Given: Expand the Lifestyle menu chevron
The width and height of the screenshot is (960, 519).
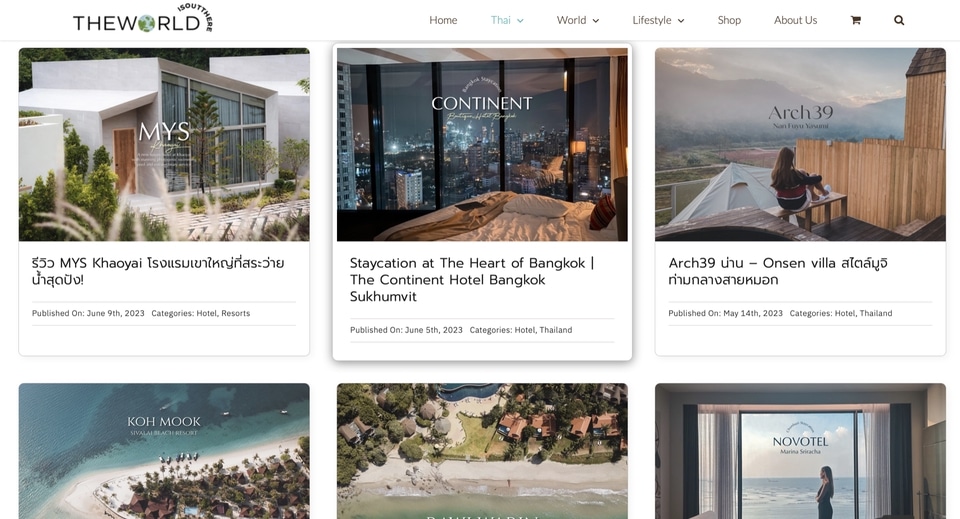Looking at the screenshot, I should (x=681, y=21).
